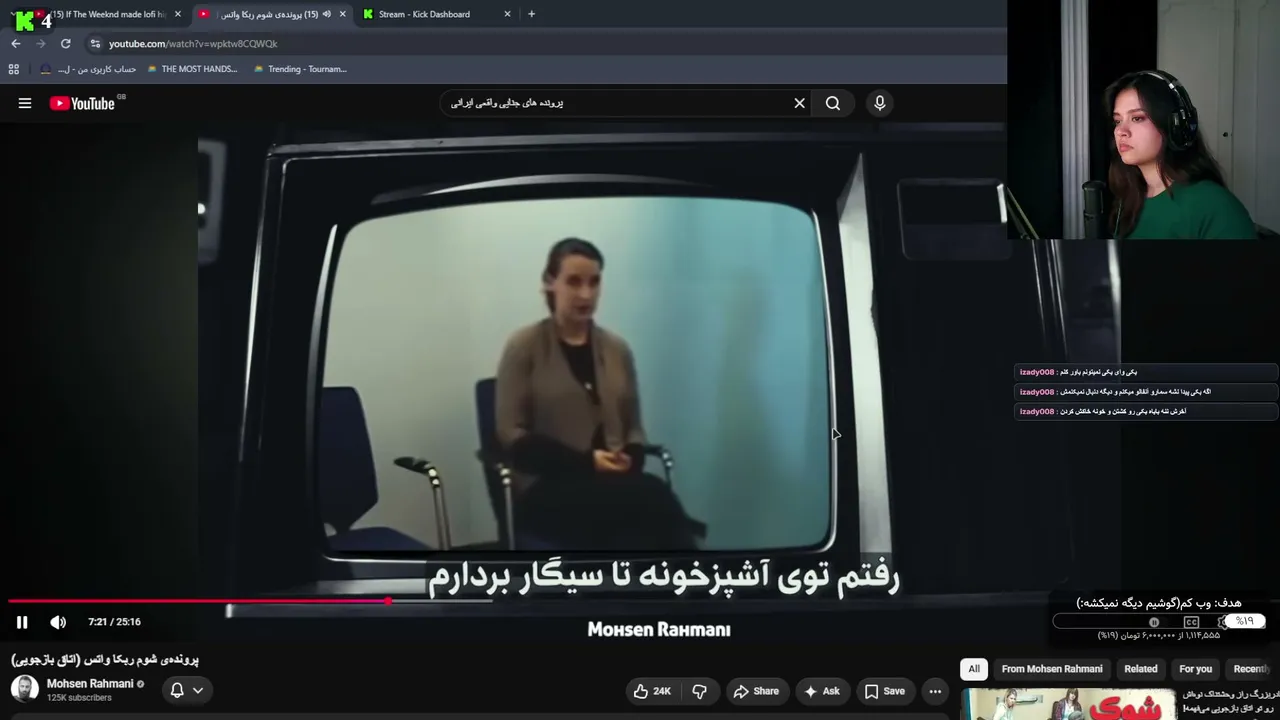Click the 7:21 / 25:16 time display
The width and height of the screenshot is (1280, 720).
pyautogui.click(x=114, y=622)
